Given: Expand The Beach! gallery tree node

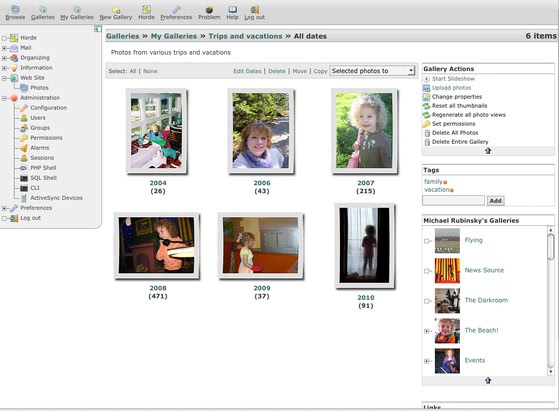Looking at the screenshot, I should (x=426, y=331).
